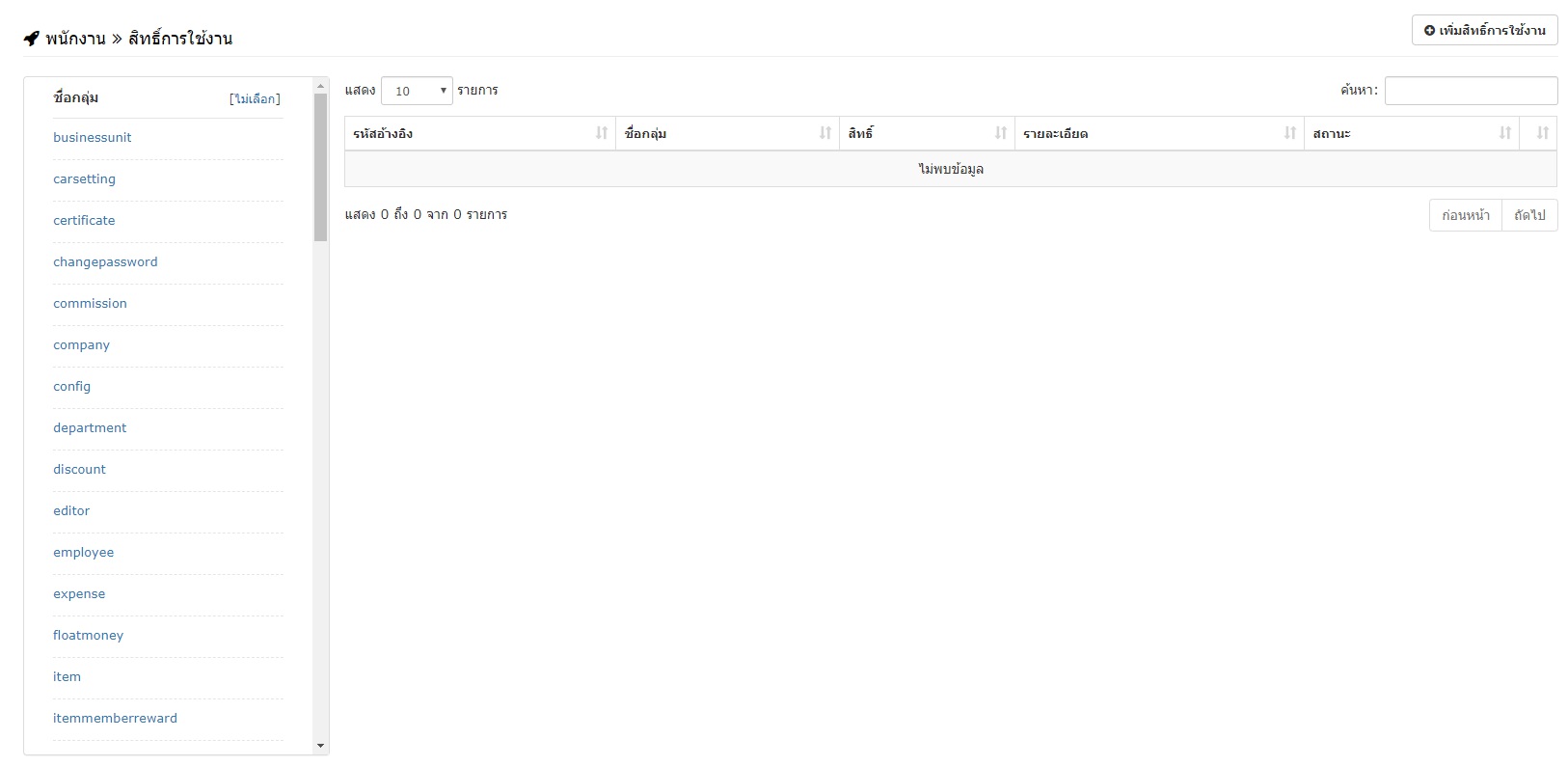Open the changepassword group
This screenshot has height=766, width=1568.
click(105, 262)
